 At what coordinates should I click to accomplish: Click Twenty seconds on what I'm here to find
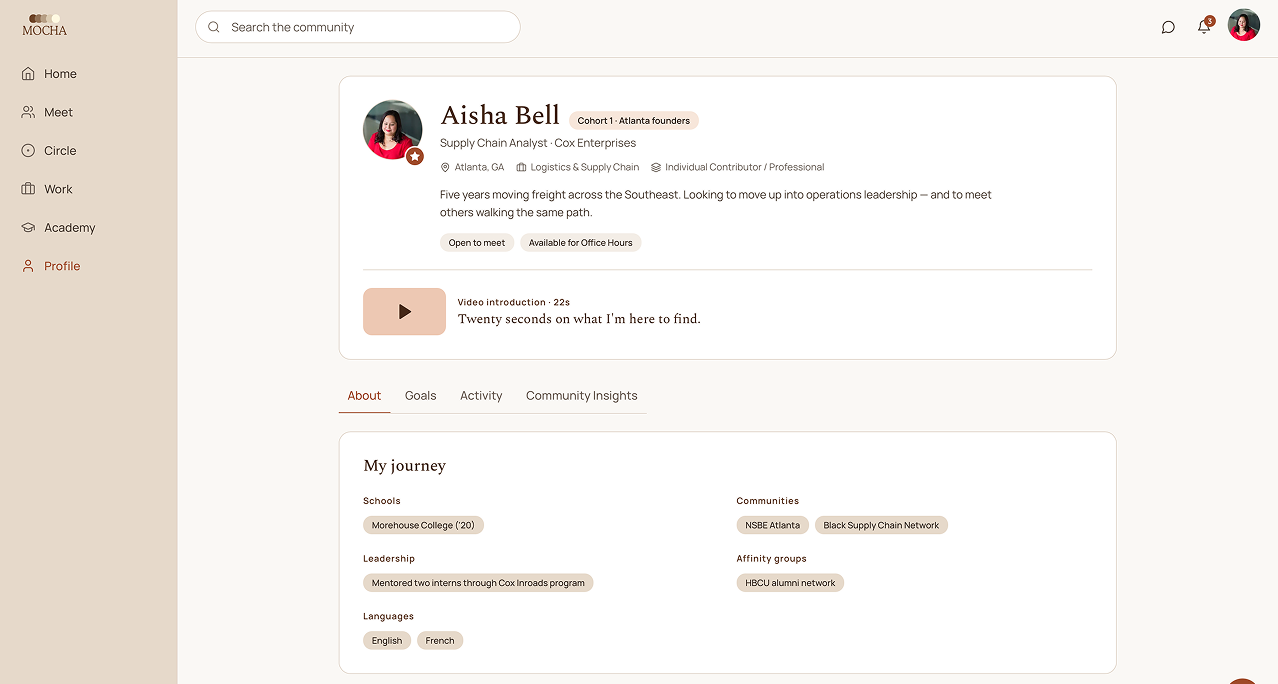point(579,319)
